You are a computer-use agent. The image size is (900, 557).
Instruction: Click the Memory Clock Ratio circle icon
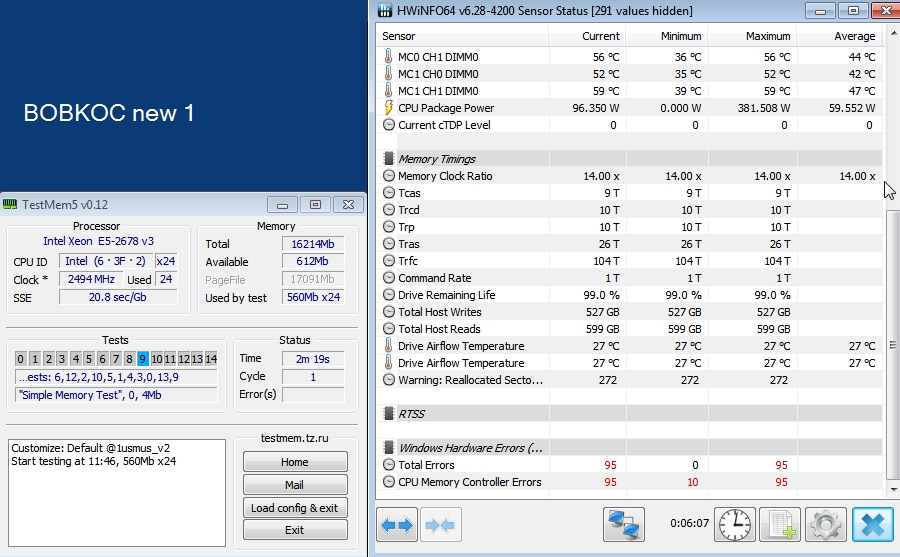click(389, 176)
